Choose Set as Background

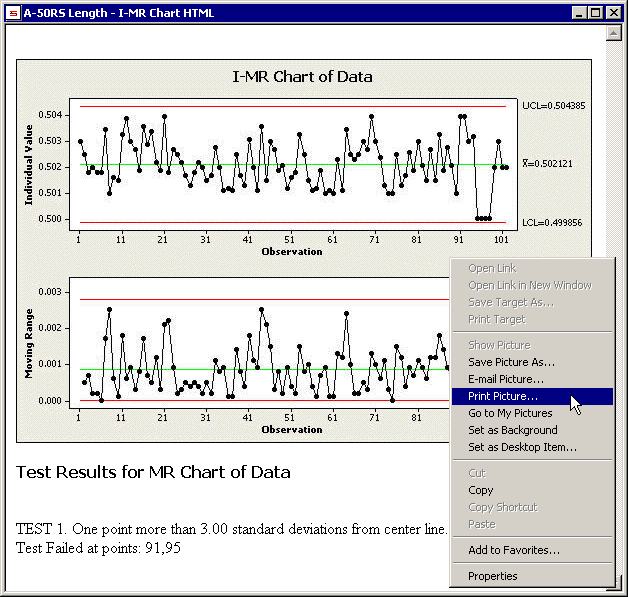coord(513,430)
